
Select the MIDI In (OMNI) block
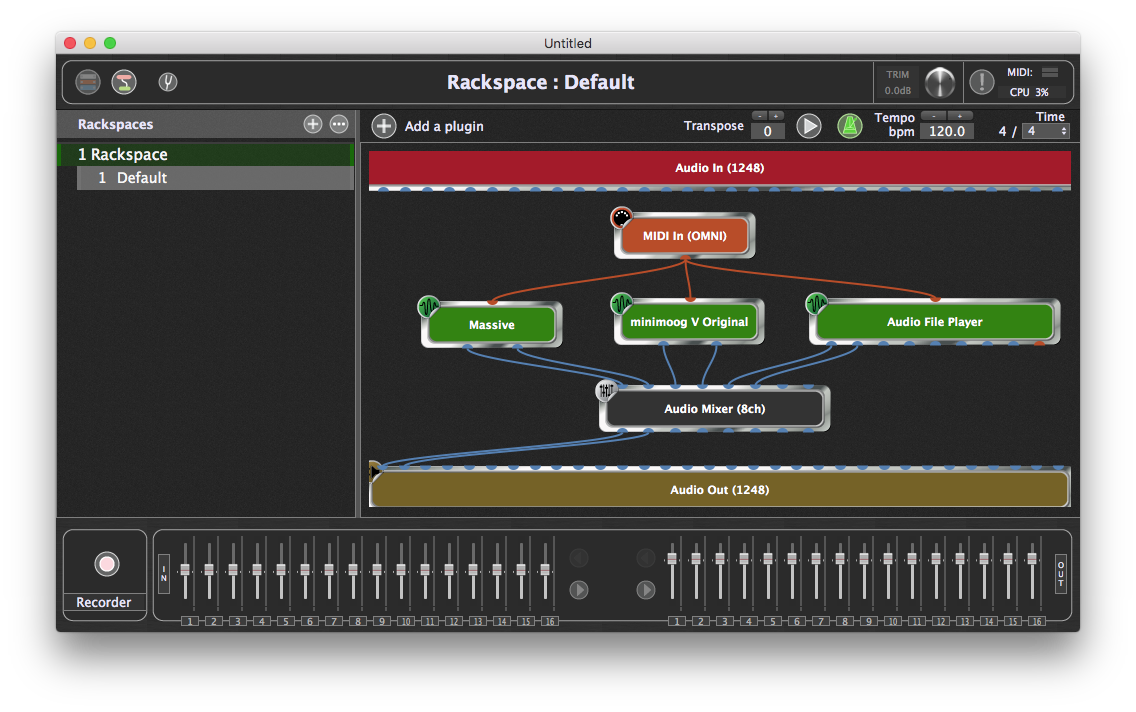tap(685, 235)
